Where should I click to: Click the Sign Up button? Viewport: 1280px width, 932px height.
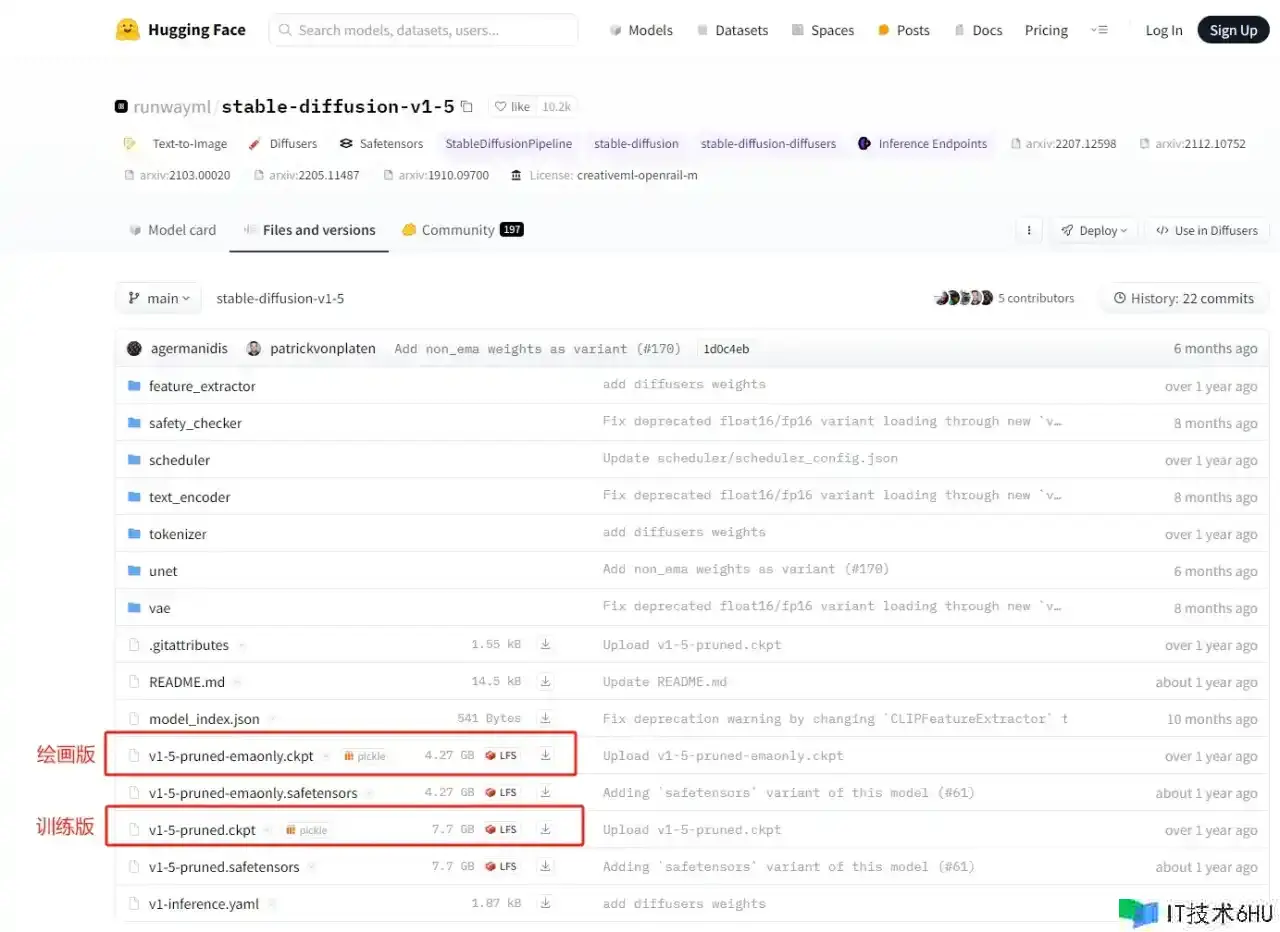tap(1233, 30)
